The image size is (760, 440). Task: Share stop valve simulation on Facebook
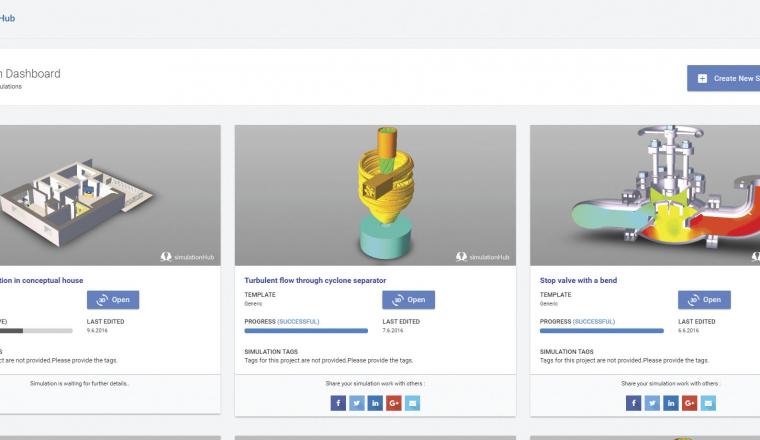tap(633, 403)
